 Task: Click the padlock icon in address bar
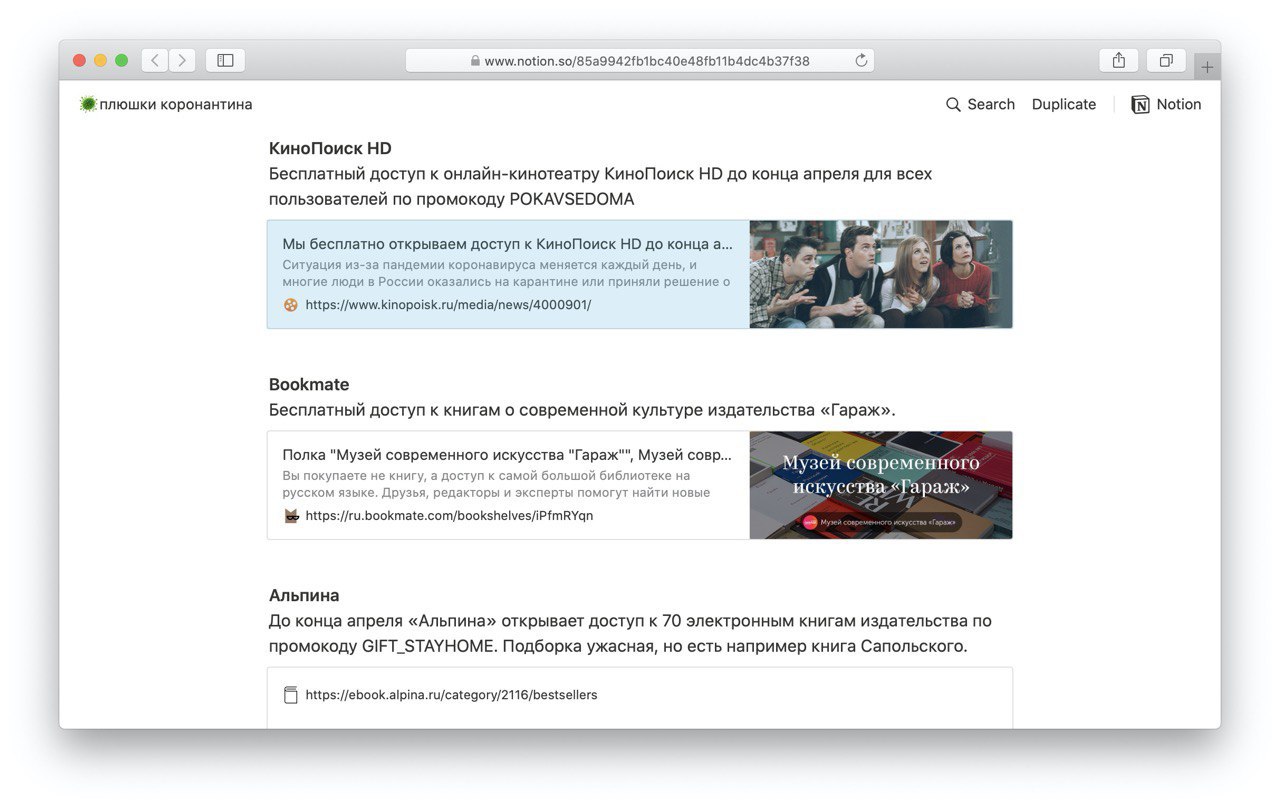pos(475,61)
